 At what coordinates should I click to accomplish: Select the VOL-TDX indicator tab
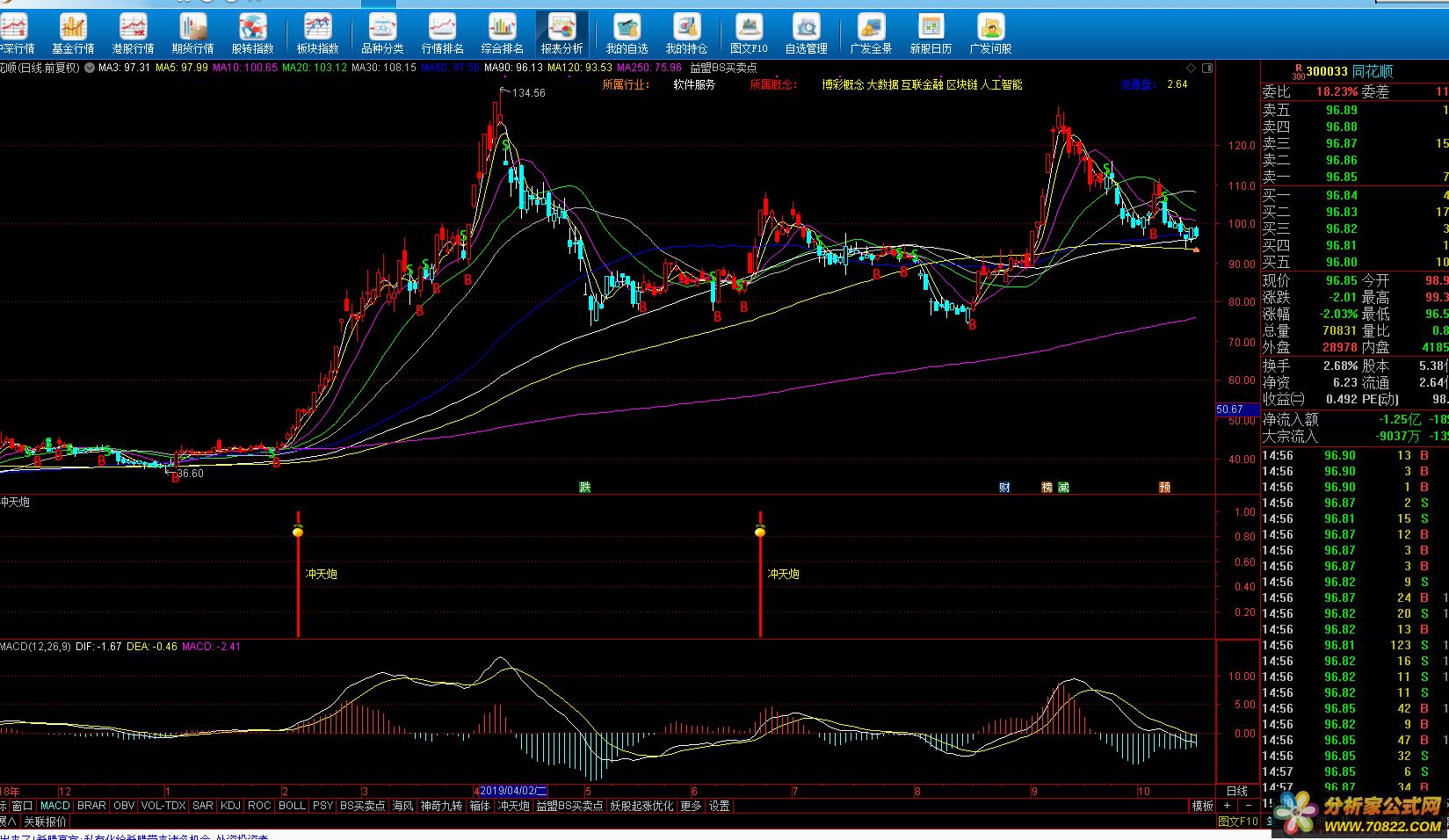pyautogui.click(x=163, y=806)
